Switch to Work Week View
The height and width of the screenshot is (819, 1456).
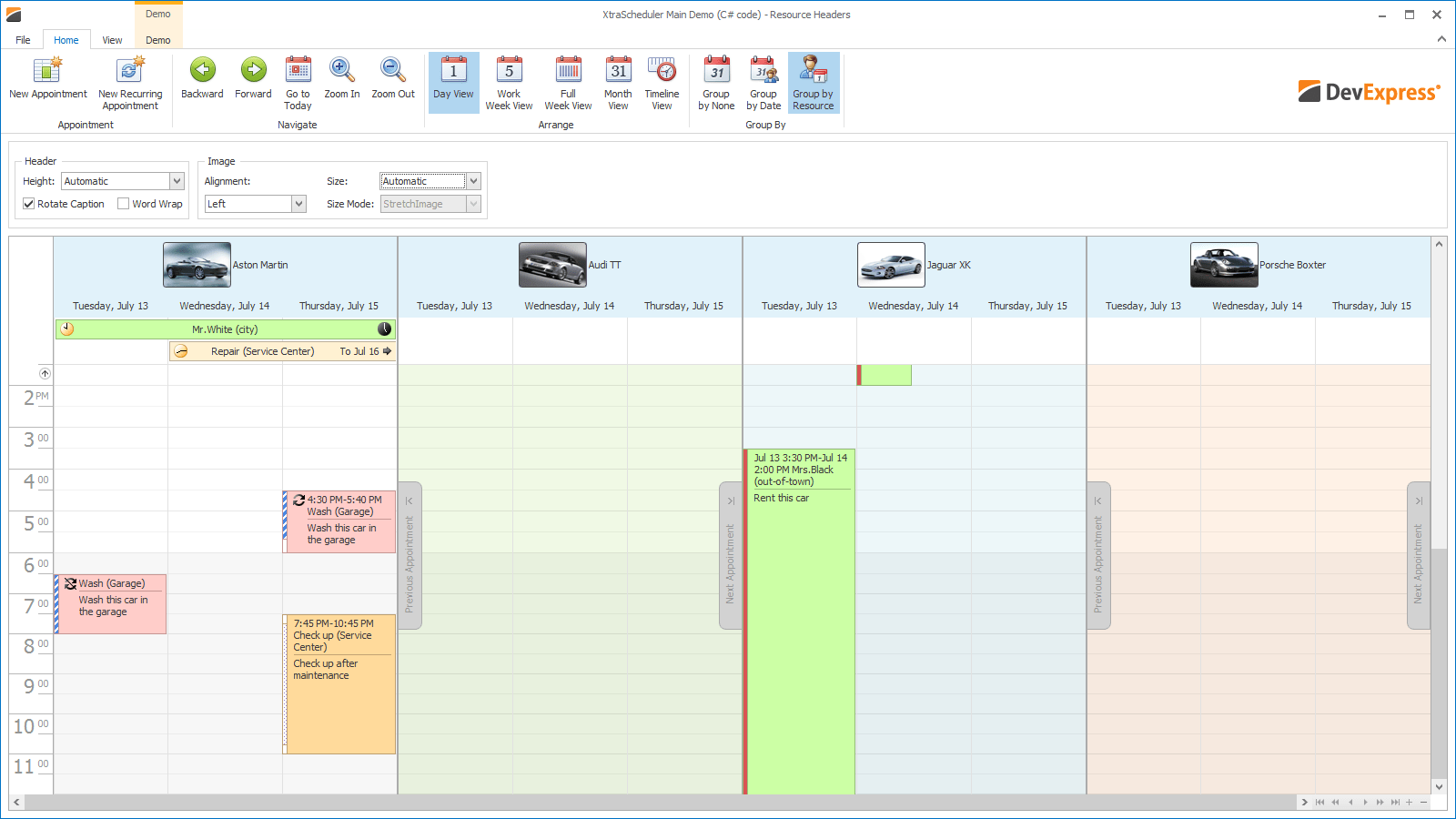coord(509,84)
